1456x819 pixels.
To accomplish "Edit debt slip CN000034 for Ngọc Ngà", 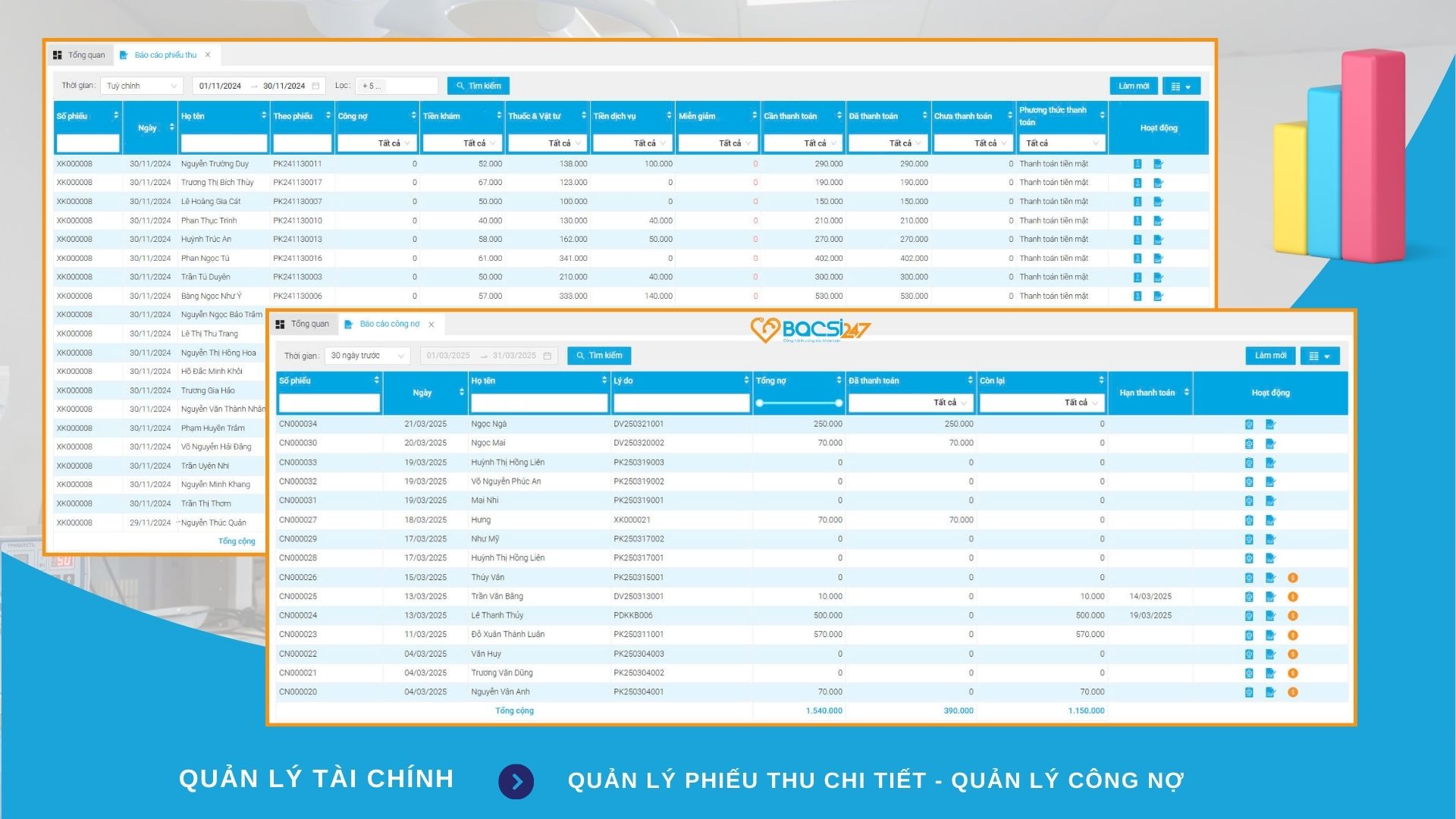I will coord(1271,425).
